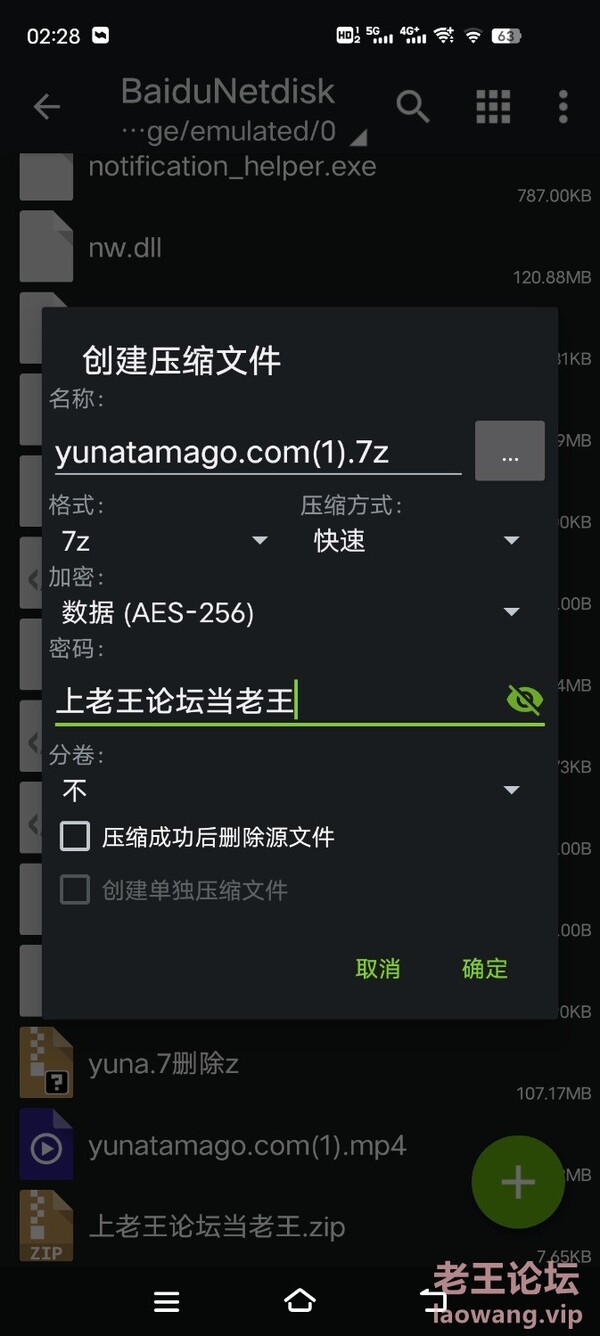Tap the back arrow icon
This screenshot has width=600, height=1336.
pos(47,107)
